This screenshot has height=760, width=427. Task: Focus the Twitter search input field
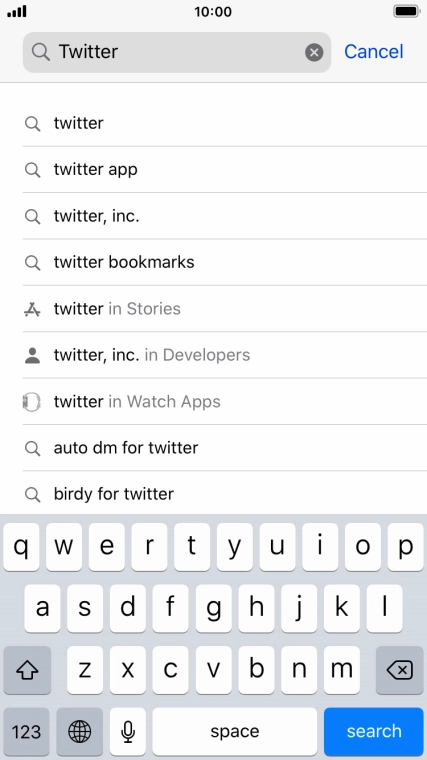[x=177, y=52]
